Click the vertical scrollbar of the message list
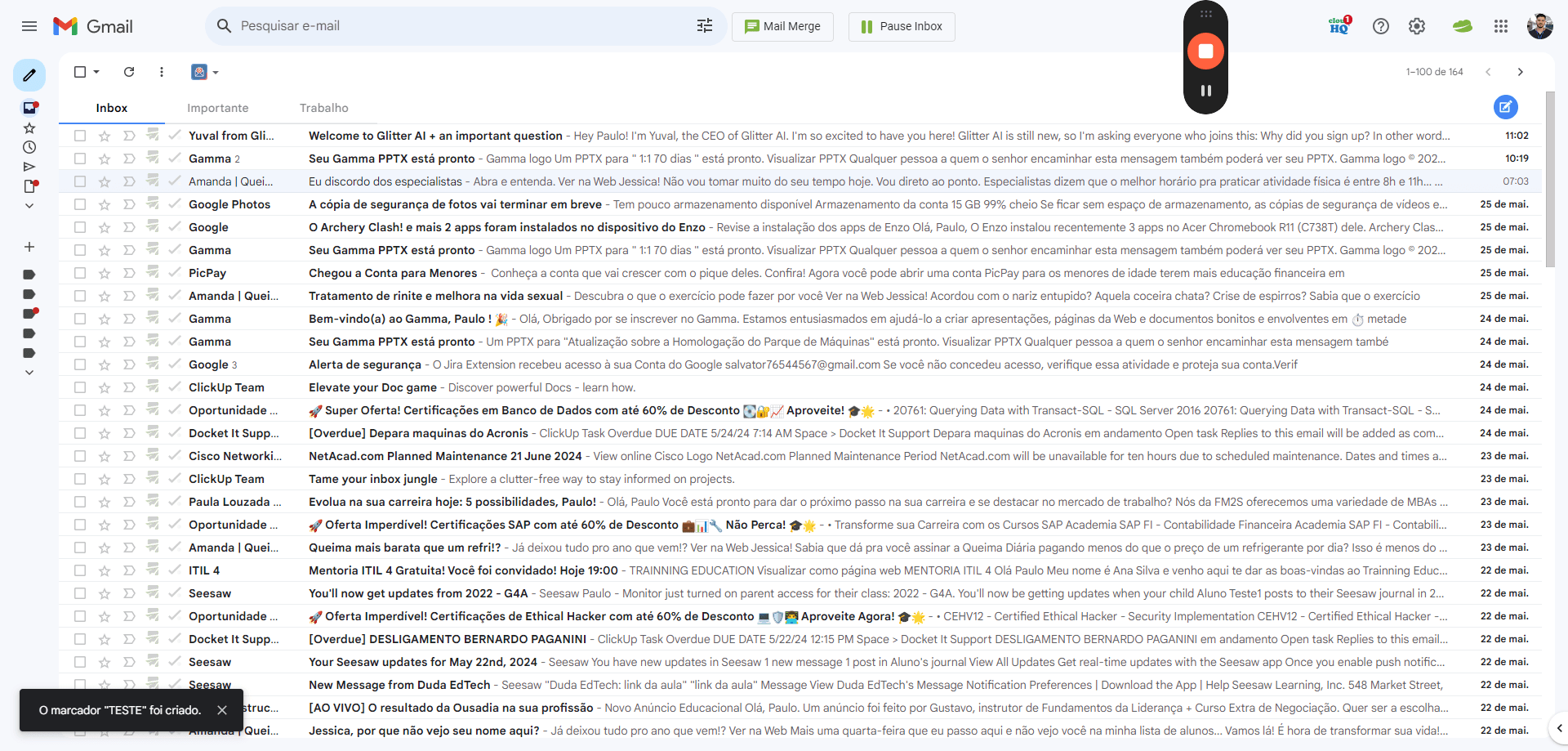Viewport: 1568px width, 751px height. (1550, 180)
